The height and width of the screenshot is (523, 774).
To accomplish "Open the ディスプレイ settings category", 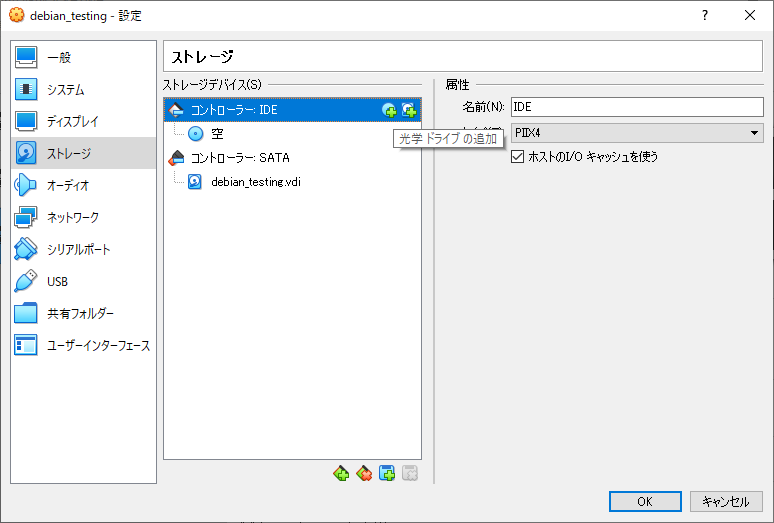I will pyautogui.click(x=83, y=121).
